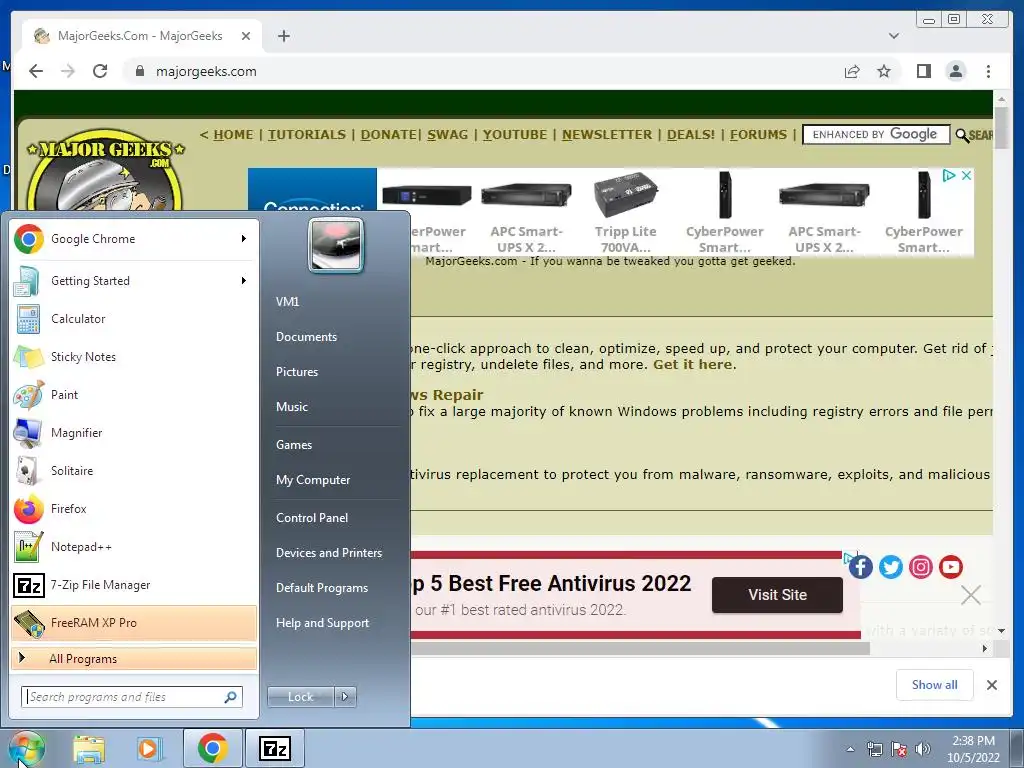
Task: Expand Getting Started submenu arrow
Action: 244,281
